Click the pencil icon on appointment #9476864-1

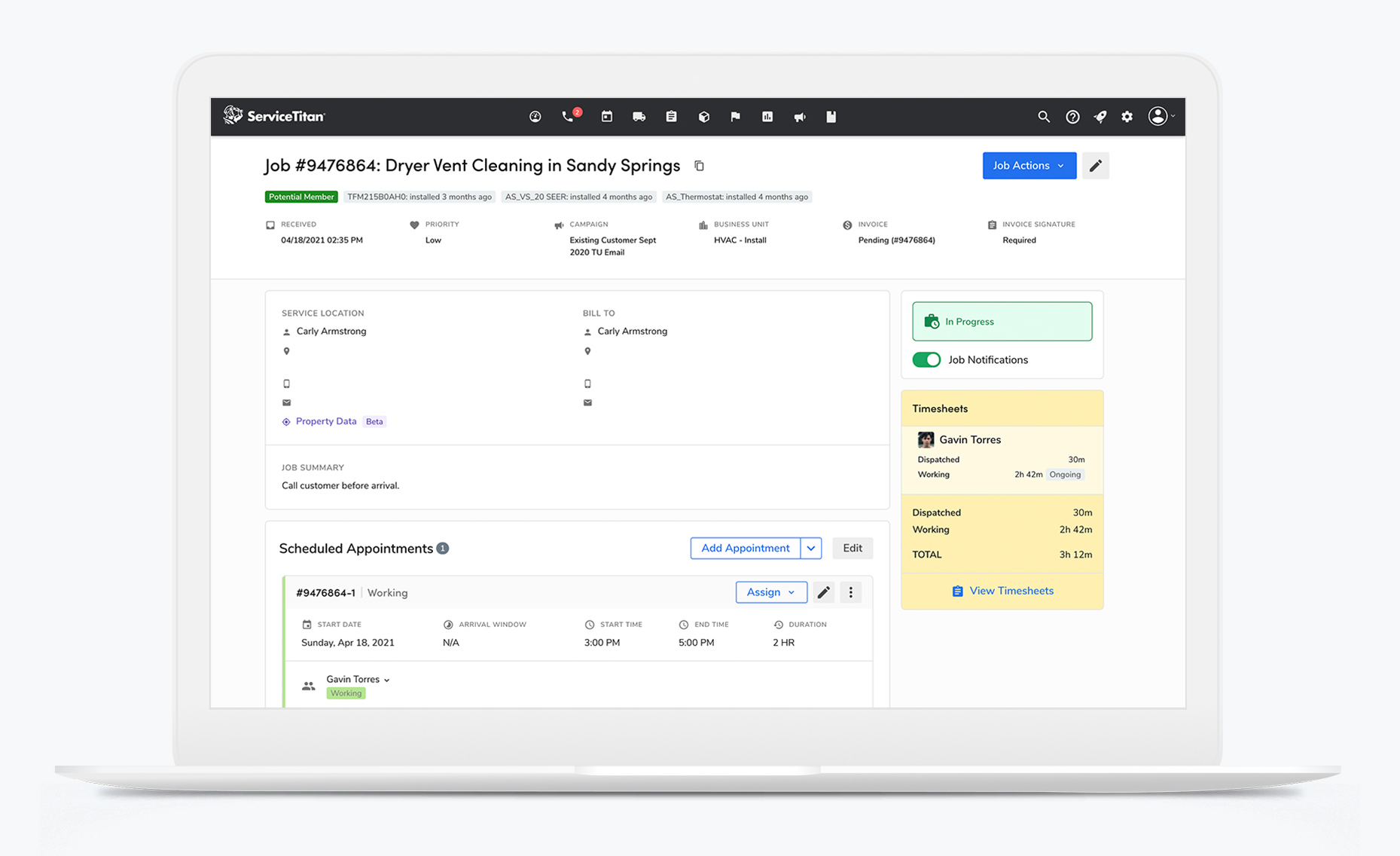click(824, 592)
